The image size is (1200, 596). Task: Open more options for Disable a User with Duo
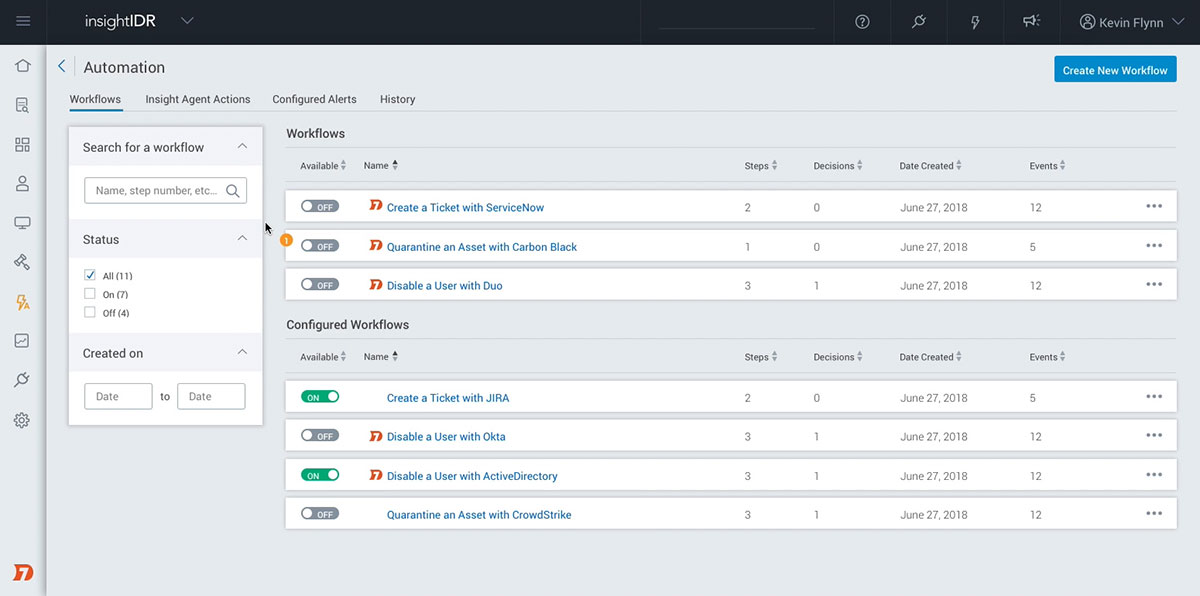[x=1154, y=285]
